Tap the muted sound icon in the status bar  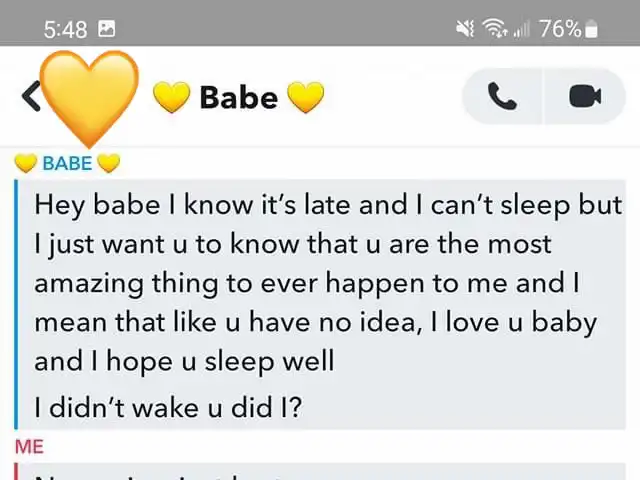tap(465, 29)
